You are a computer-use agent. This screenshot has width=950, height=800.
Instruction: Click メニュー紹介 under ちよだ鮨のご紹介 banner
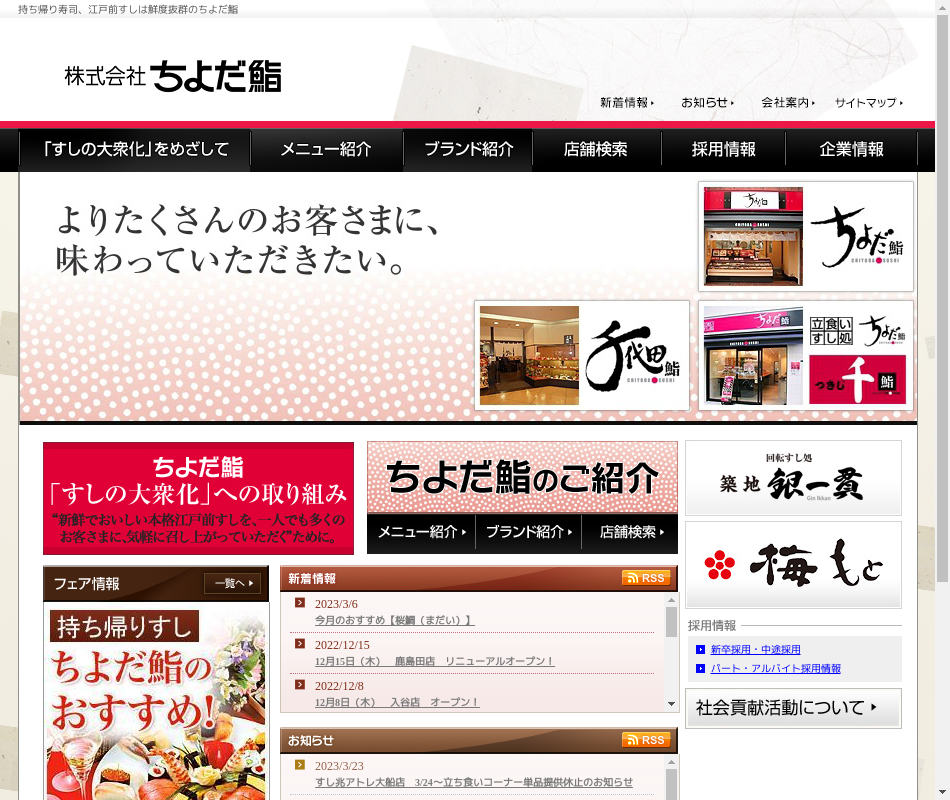(422, 532)
